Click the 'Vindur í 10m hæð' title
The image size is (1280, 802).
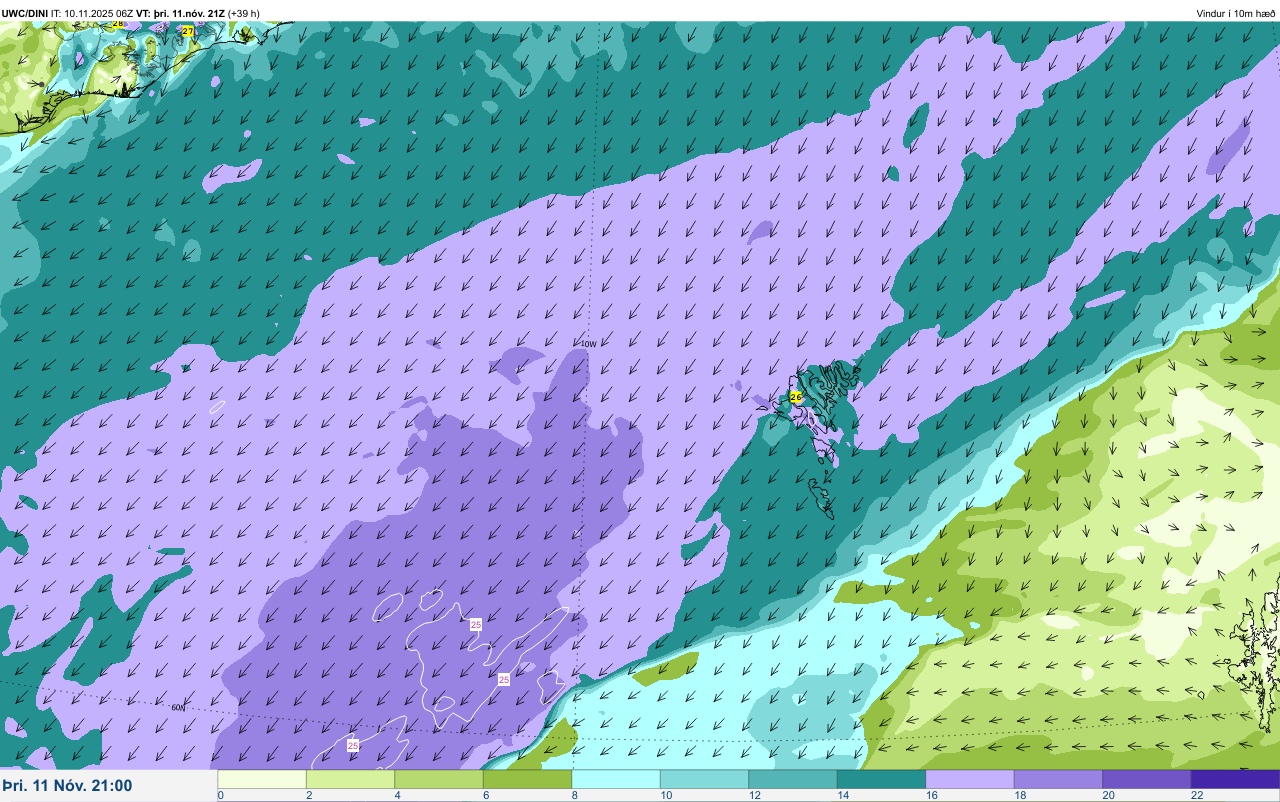1235,13
